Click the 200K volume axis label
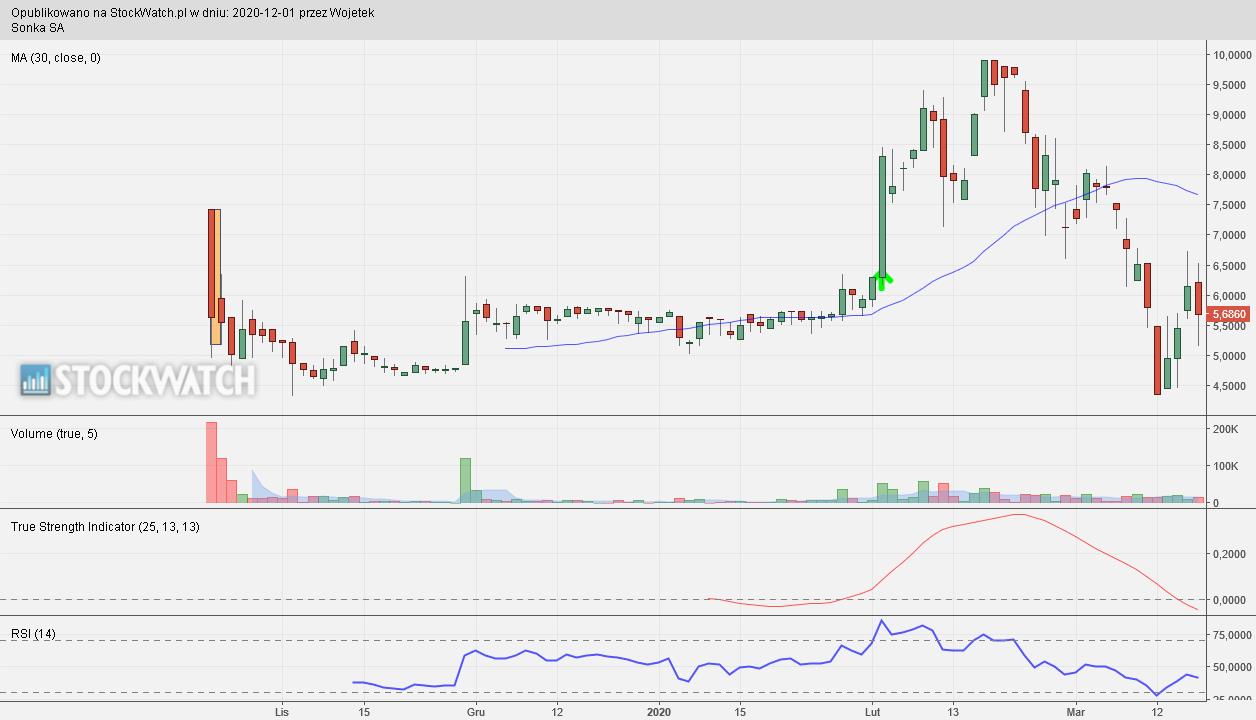 point(1226,429)
